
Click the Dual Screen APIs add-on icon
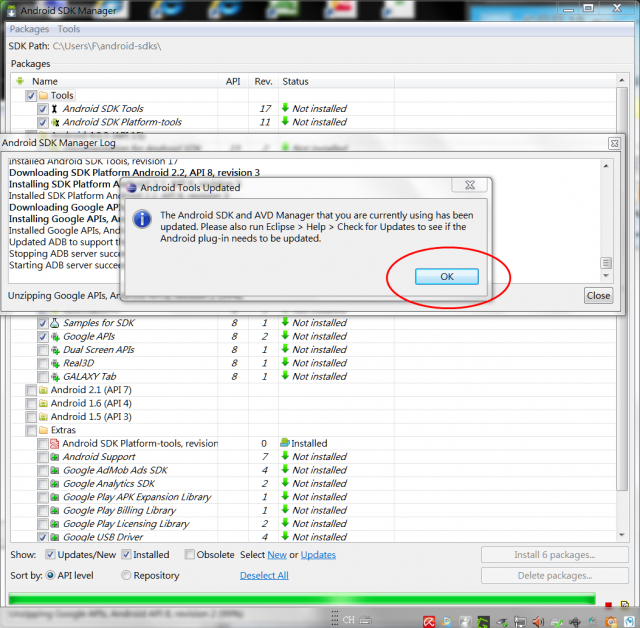coord(55,351)
